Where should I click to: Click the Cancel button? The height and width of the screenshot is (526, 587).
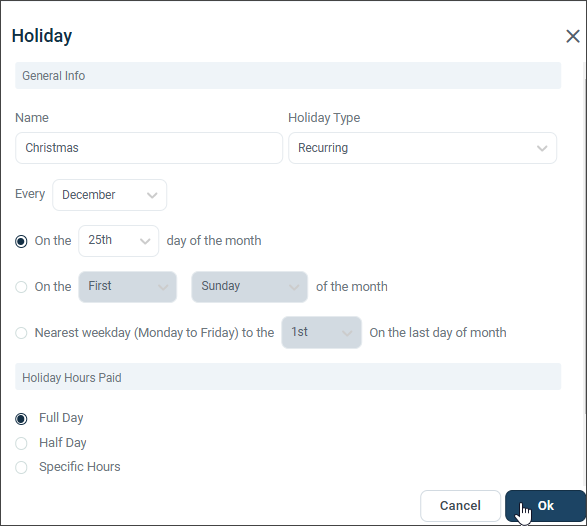click(460, 506)
